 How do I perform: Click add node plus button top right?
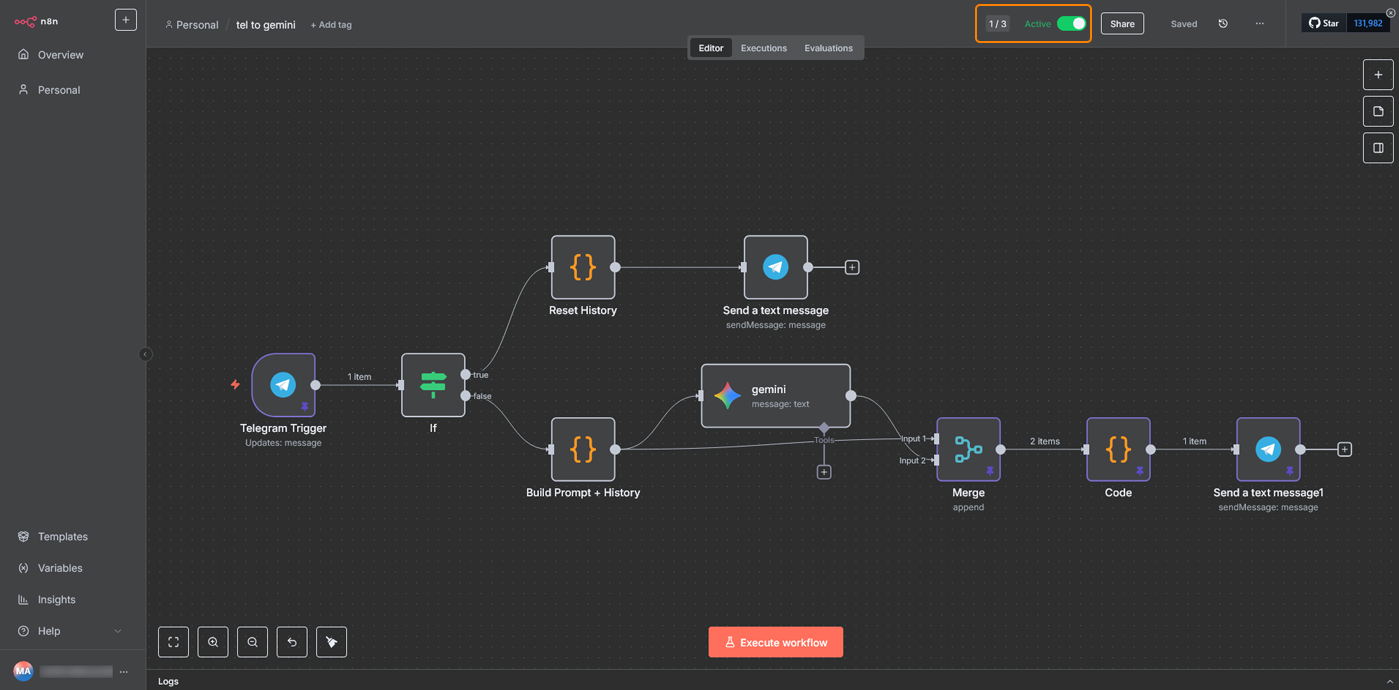(x=1378, y=75)
